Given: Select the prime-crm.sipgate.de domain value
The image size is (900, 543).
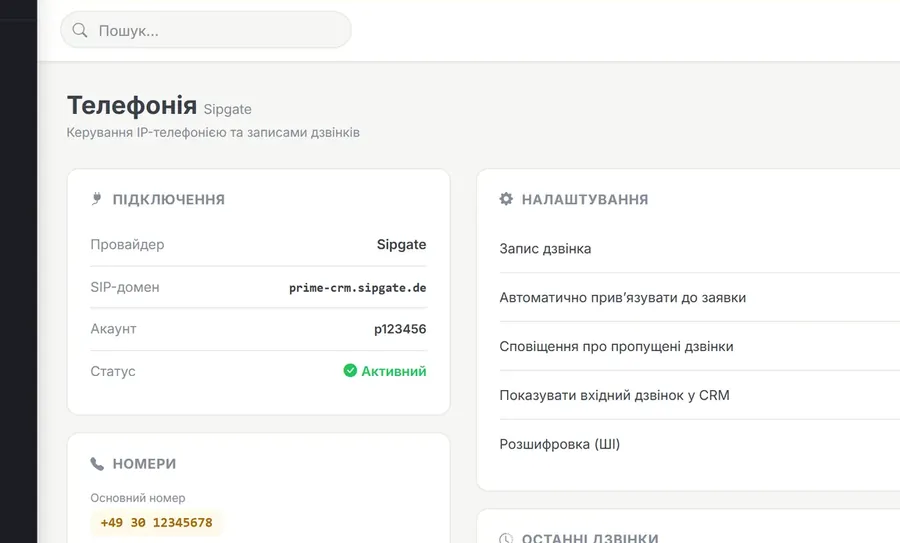Looking at the screenshot, I should pos(358,288).
